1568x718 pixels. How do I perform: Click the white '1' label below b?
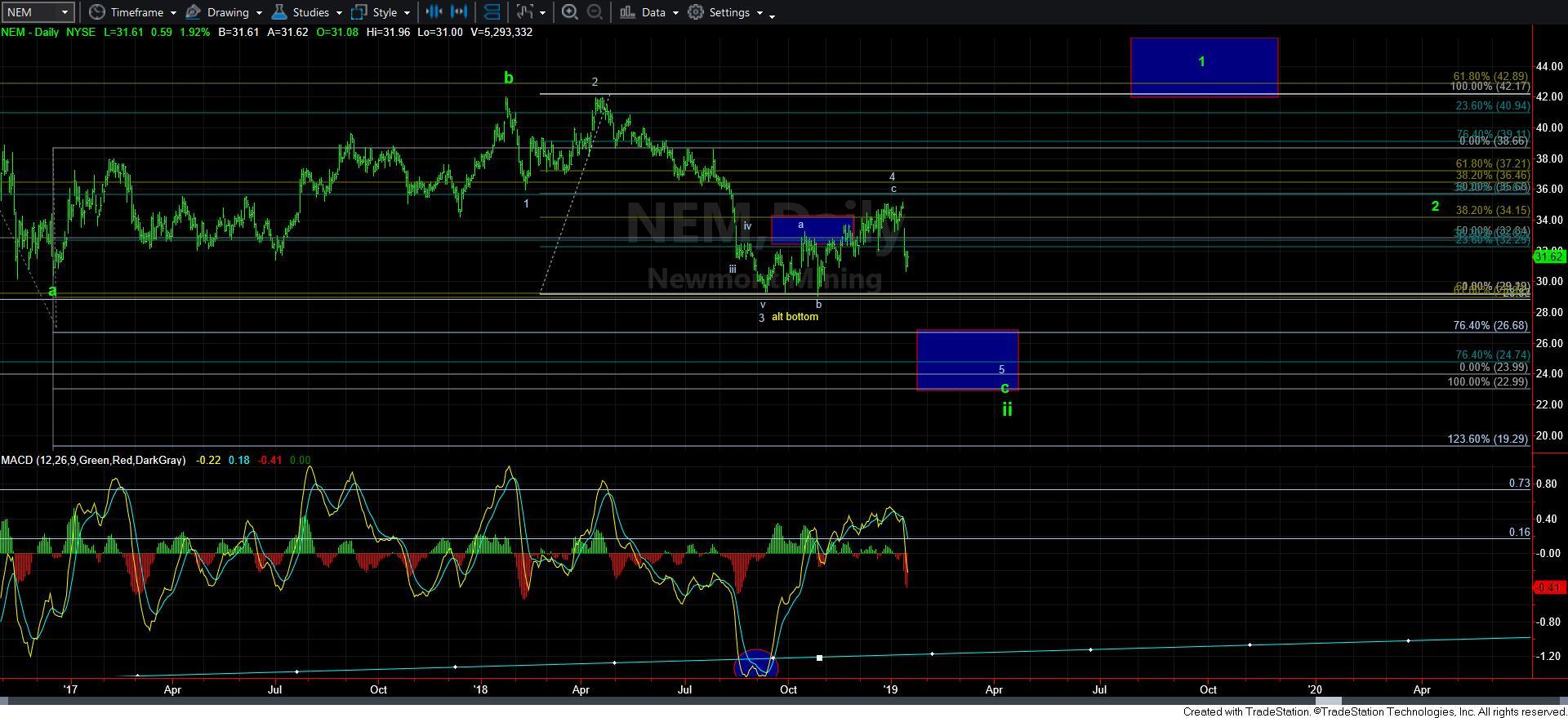(527, 203)
